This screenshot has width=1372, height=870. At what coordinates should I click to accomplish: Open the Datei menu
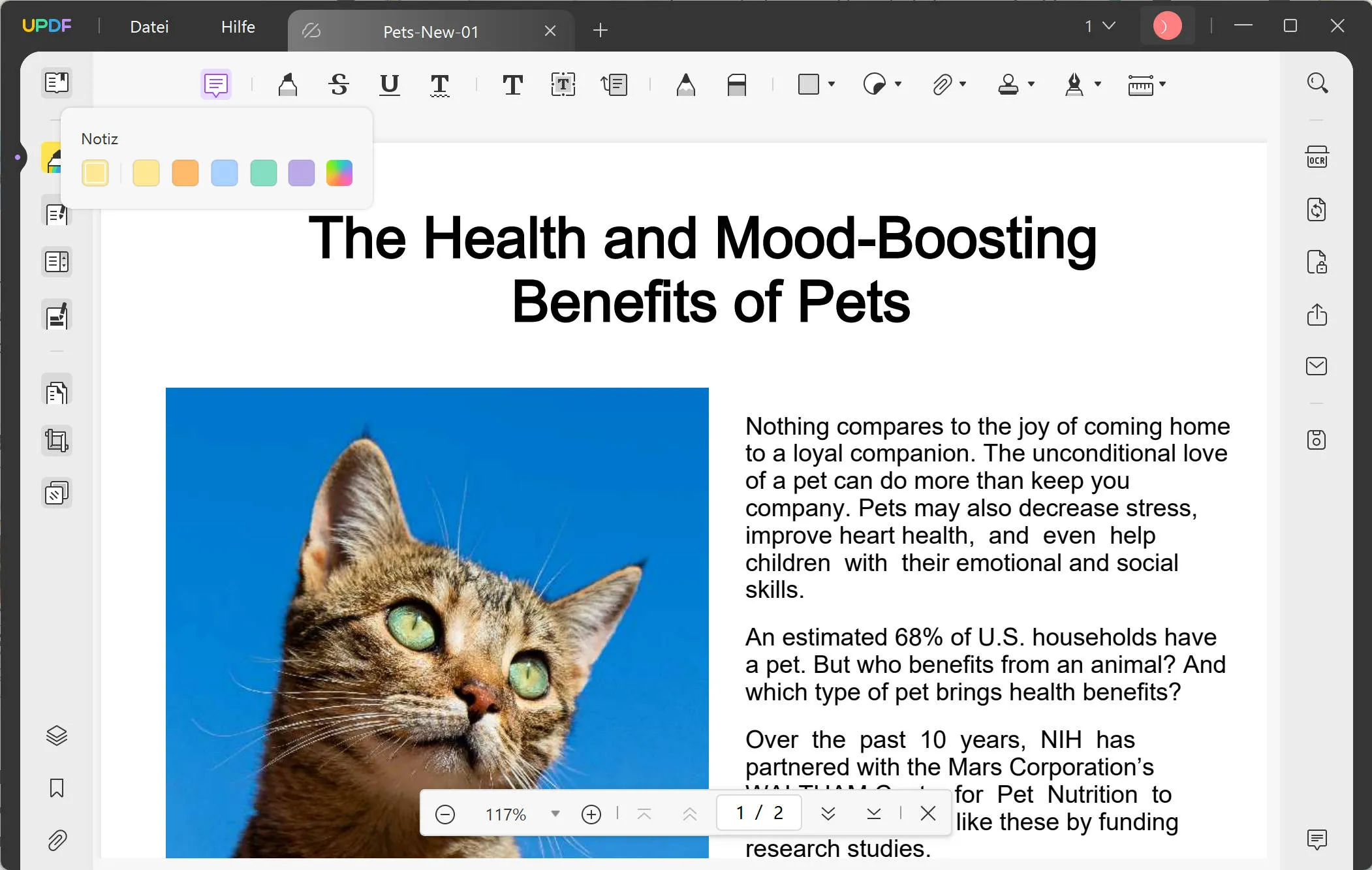149,27
